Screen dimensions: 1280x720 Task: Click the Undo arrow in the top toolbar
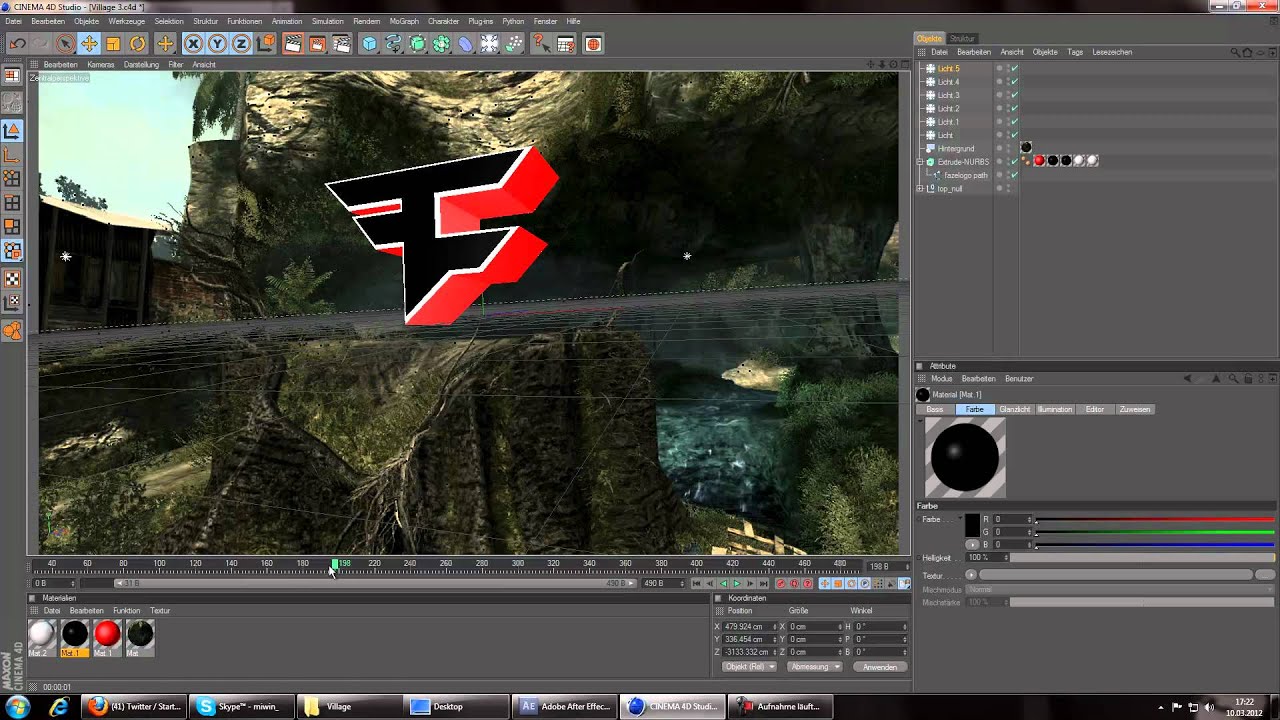[x=17, y=44]
